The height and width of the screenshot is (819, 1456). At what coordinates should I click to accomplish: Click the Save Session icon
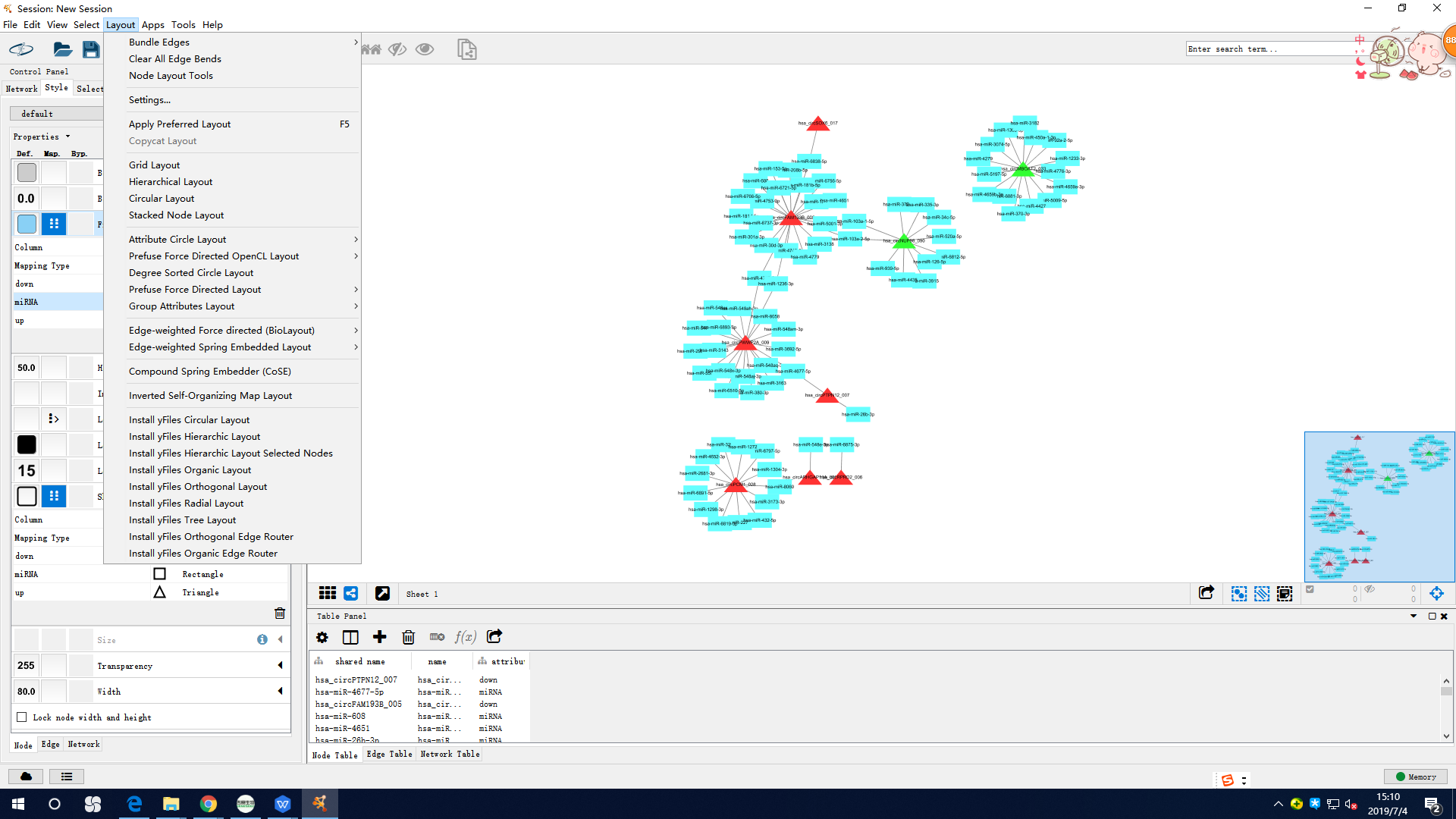[91, 50]
